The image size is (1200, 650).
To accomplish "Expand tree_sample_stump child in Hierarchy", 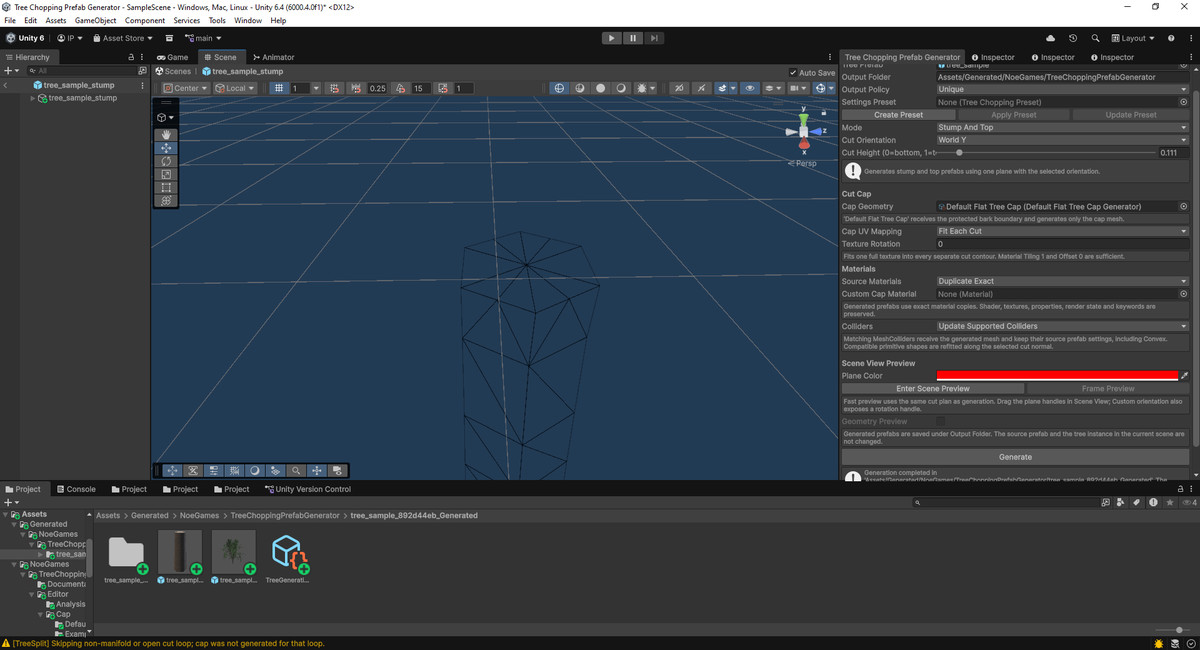I will pos(33,98).
